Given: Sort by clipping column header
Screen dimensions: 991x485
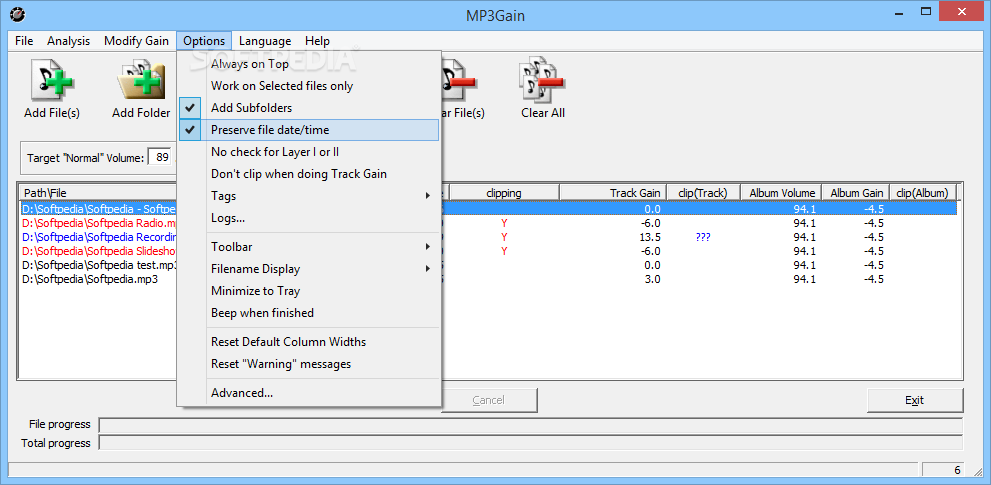Looking at the screenshot, I should click(x=504, y=193).
